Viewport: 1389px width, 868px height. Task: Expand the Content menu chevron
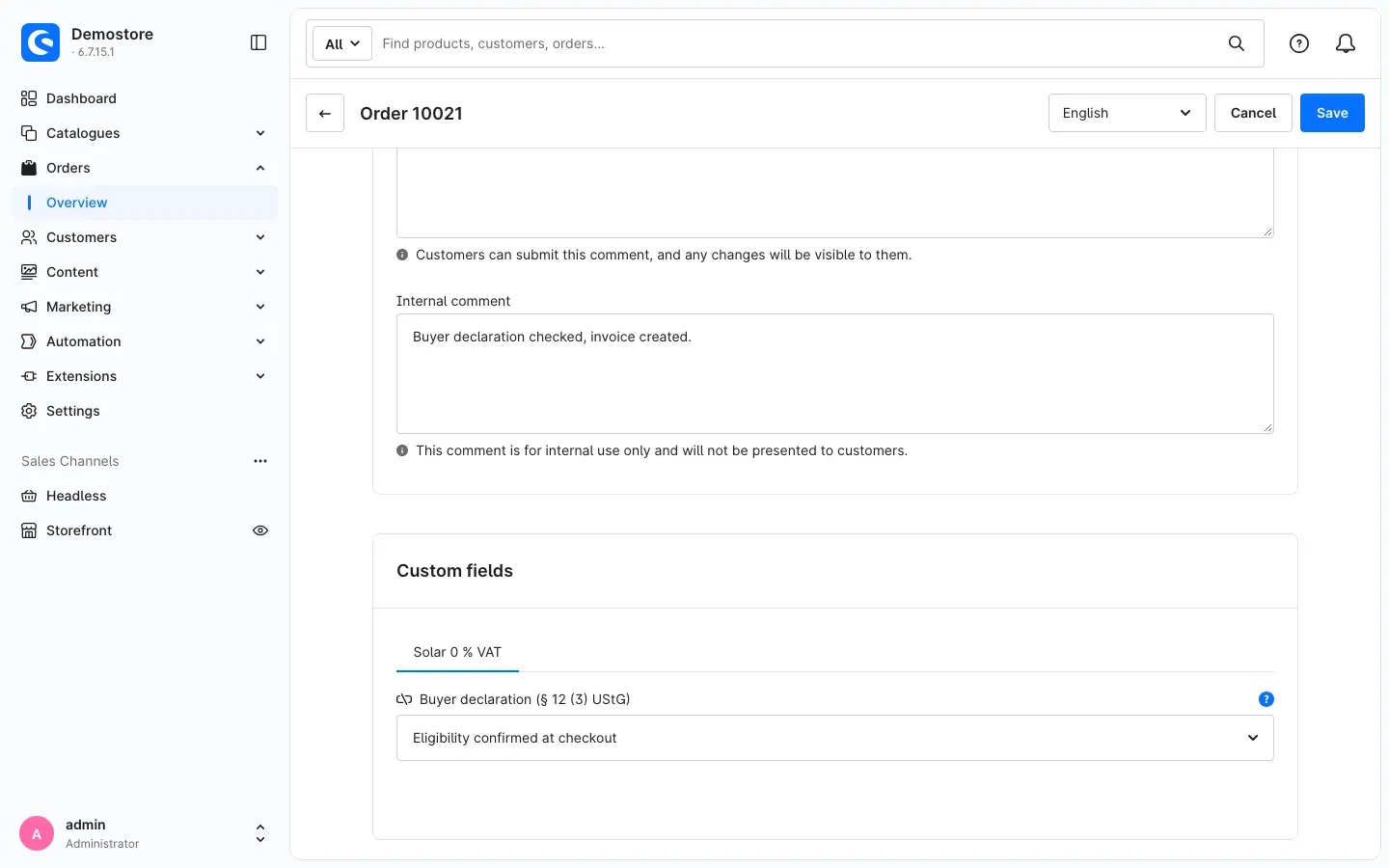(x=260, y=272)
